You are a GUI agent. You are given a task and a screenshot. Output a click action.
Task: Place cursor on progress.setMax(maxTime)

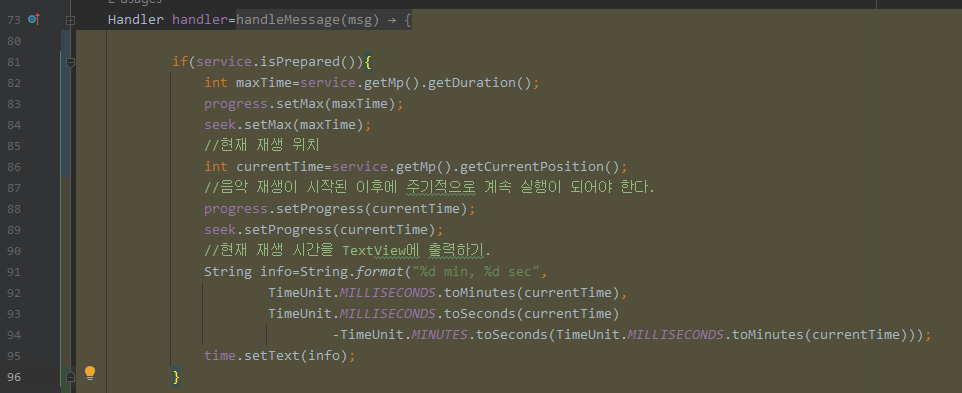click(301, 104)
